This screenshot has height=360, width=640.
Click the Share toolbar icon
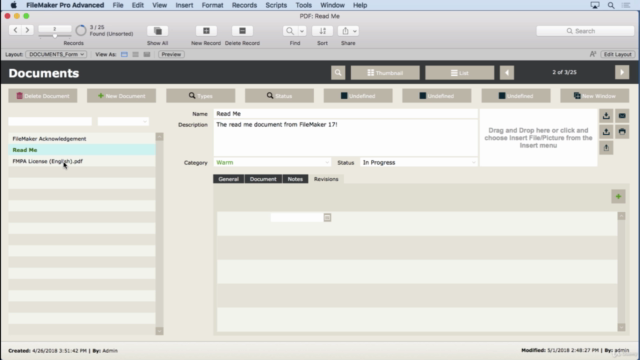pos(345,31)
